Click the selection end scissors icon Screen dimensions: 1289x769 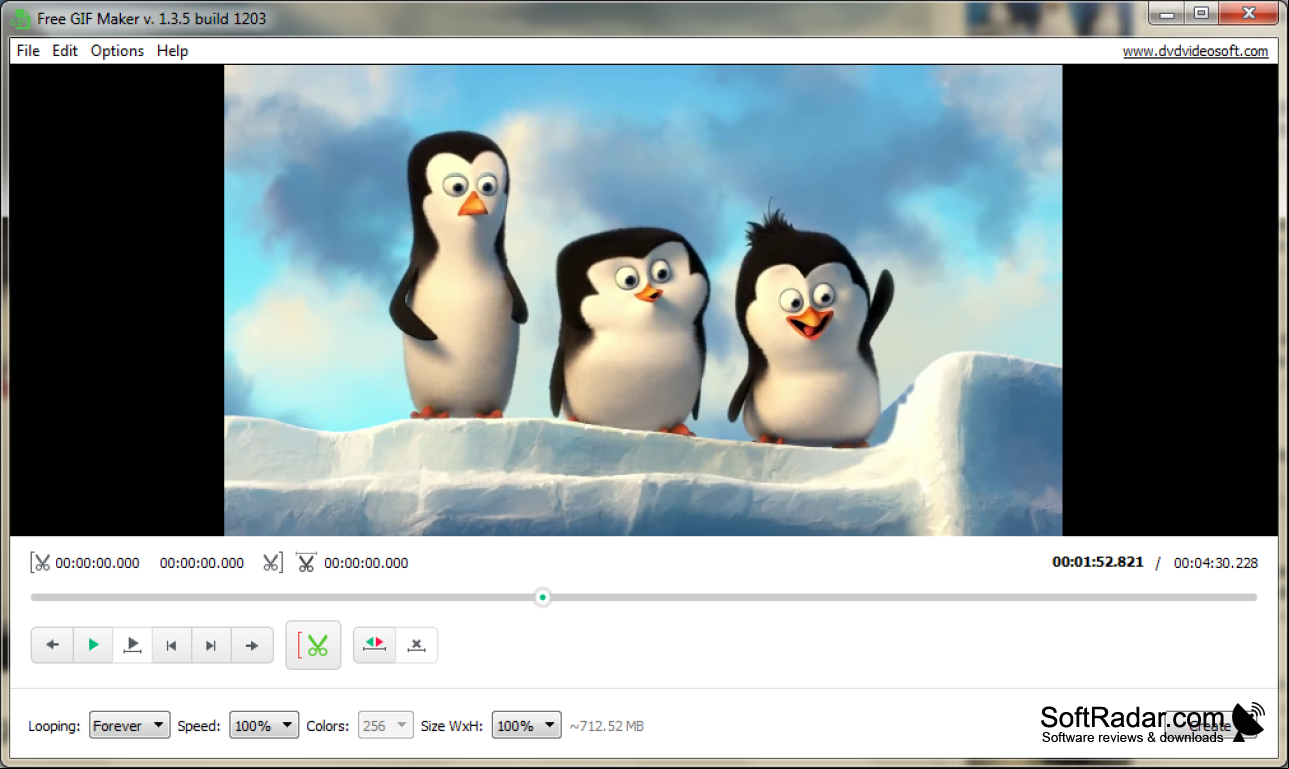pos(272,562)
